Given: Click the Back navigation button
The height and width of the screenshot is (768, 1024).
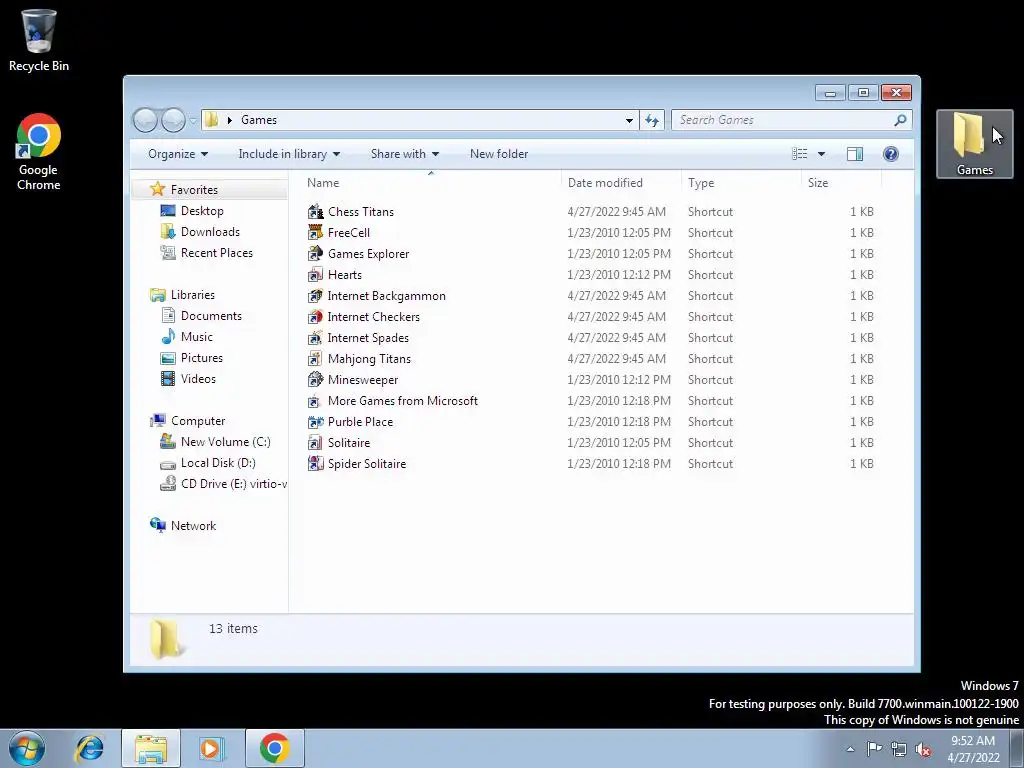Looking at the screenshot, I should [145, 120].
